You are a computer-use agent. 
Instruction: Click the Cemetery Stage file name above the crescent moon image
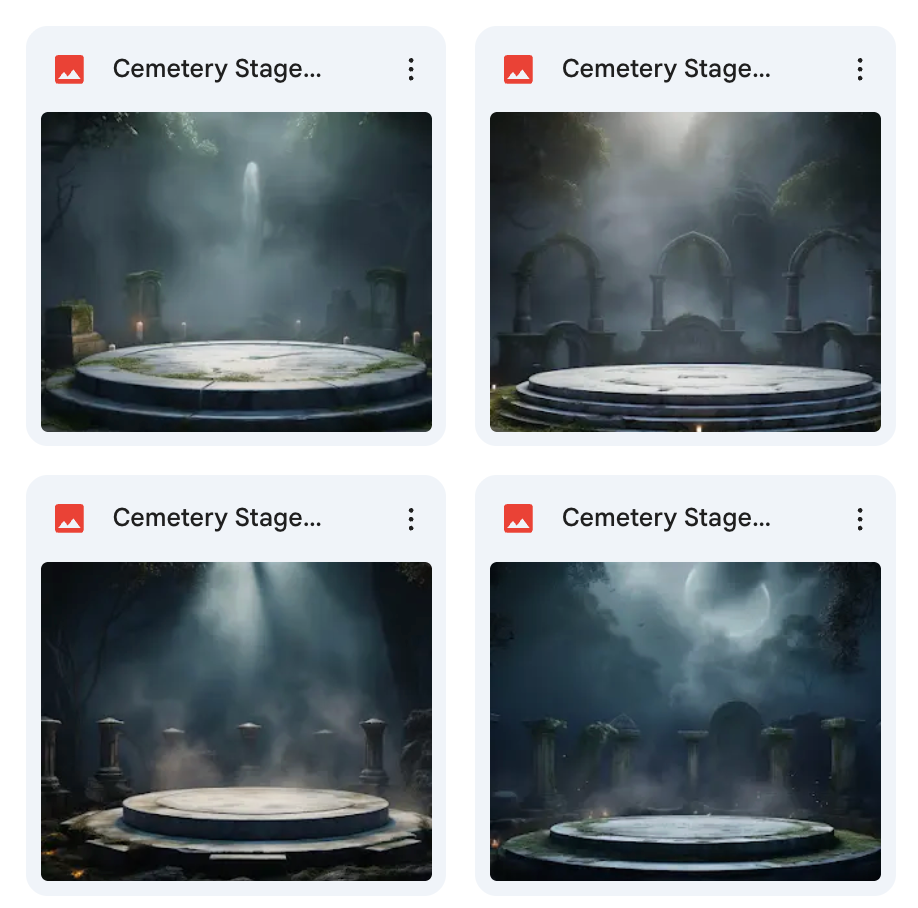(666, 518)
